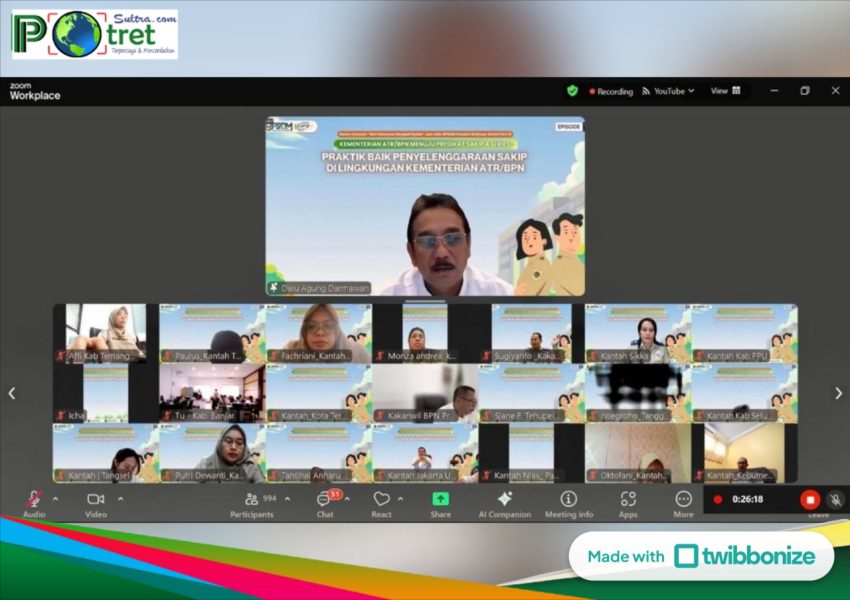Open the YouTube livestream dropdown

click(x=668, y=91)
